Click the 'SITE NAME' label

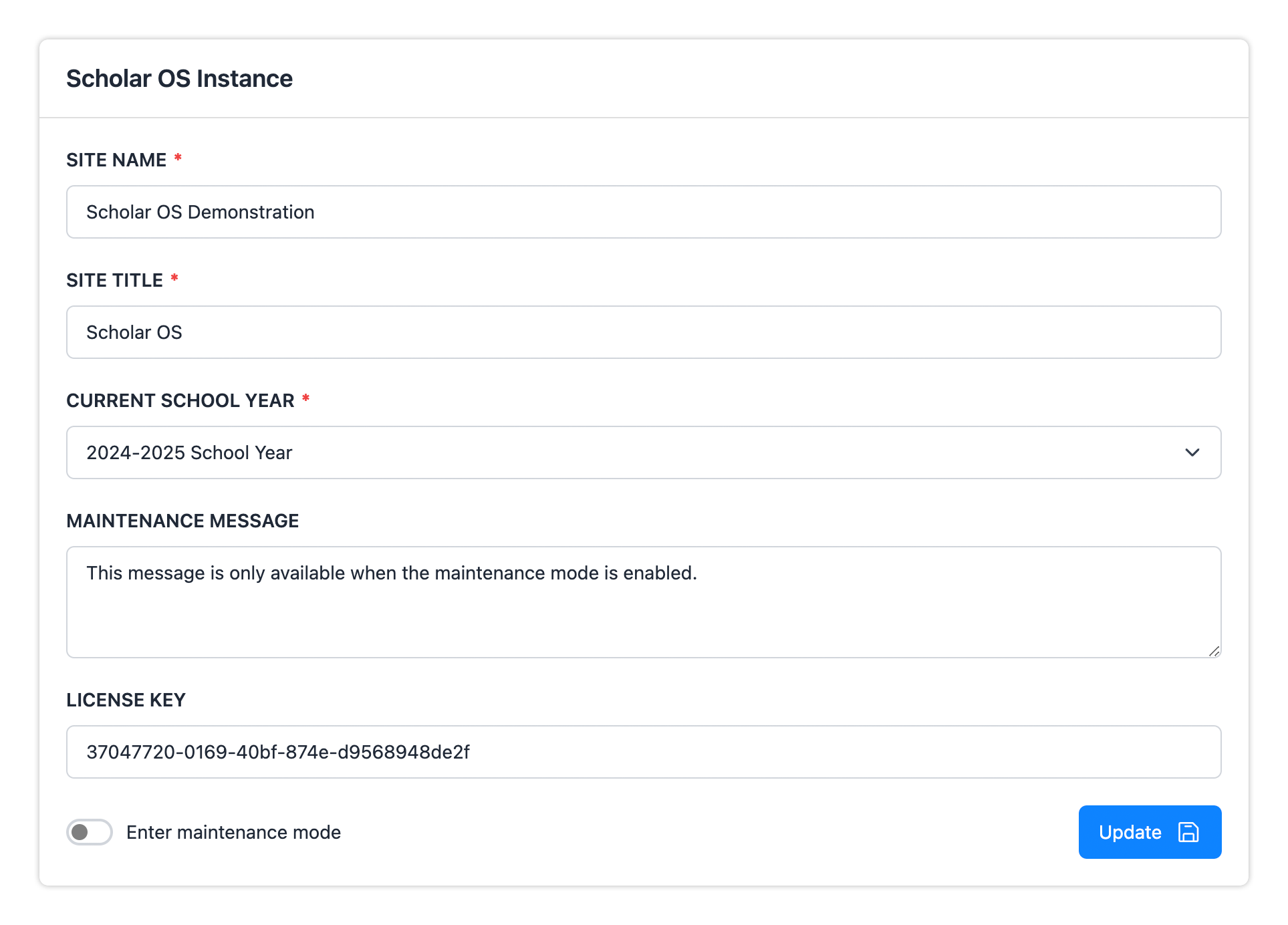[x=116, y=160]
